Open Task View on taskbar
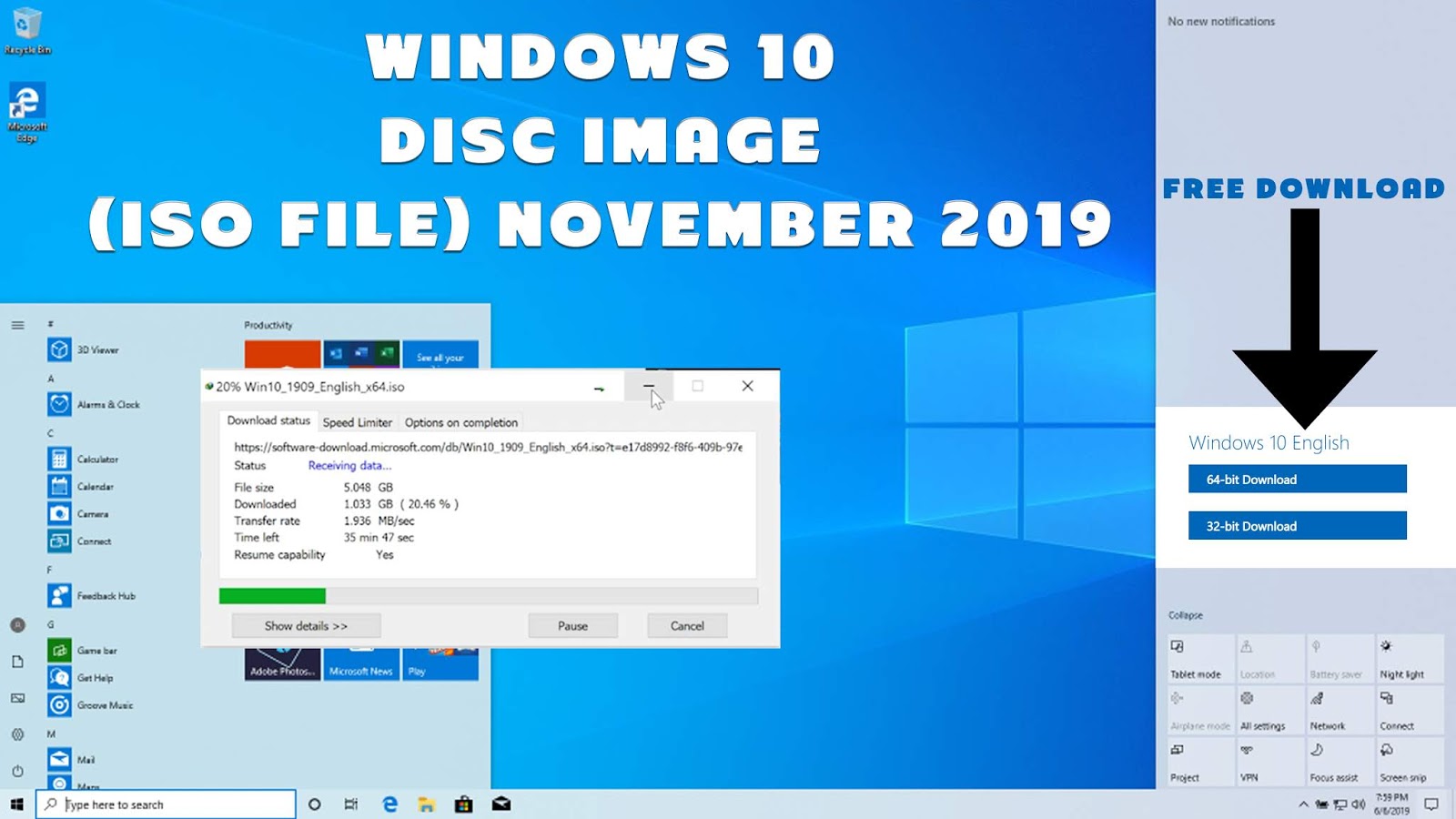This screenshot has width=1456, height=819. pos(351,804)
